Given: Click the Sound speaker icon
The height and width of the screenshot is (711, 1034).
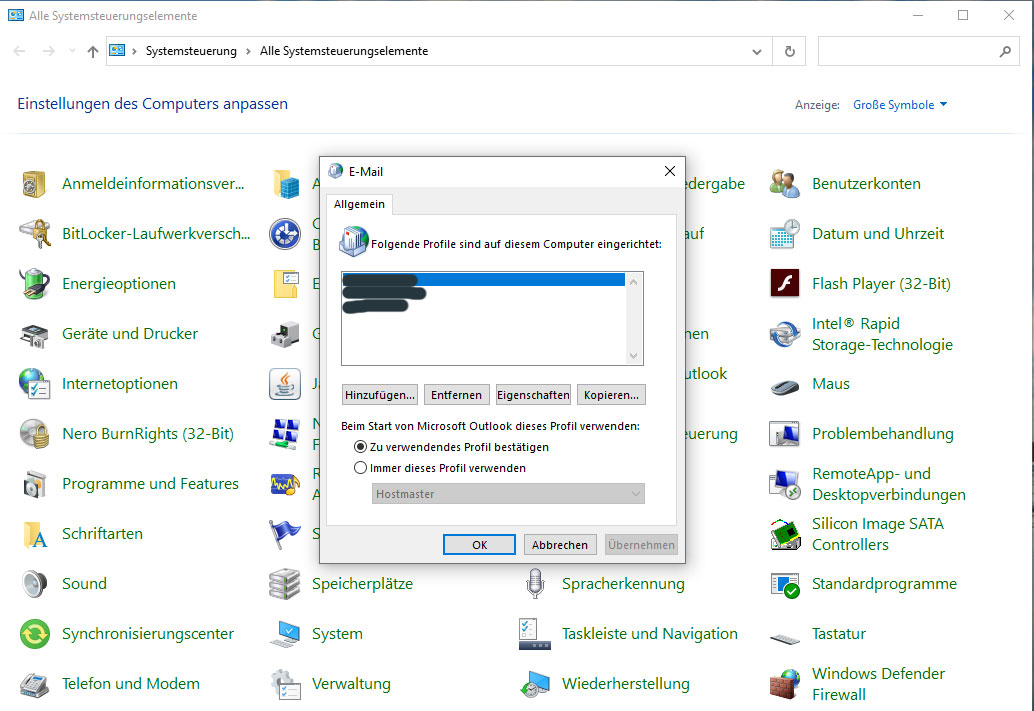Looking at the screenshot, I should 34,584.
